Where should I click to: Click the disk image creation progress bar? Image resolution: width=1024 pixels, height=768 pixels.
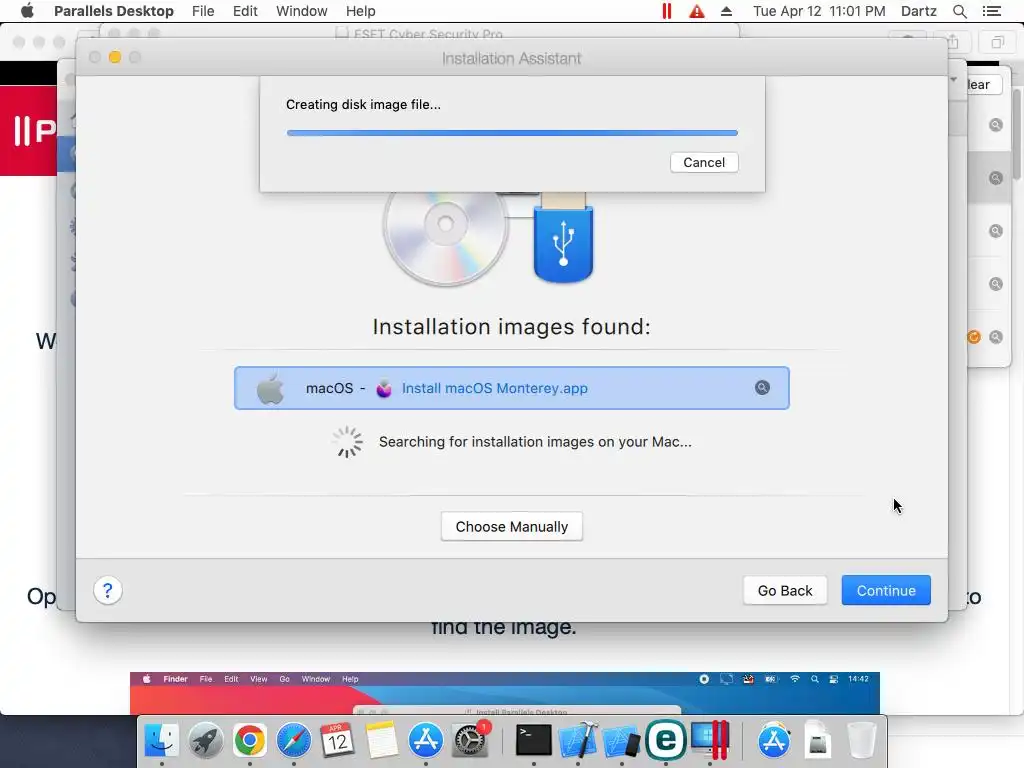pyautogui.click(x=512, y=133)
